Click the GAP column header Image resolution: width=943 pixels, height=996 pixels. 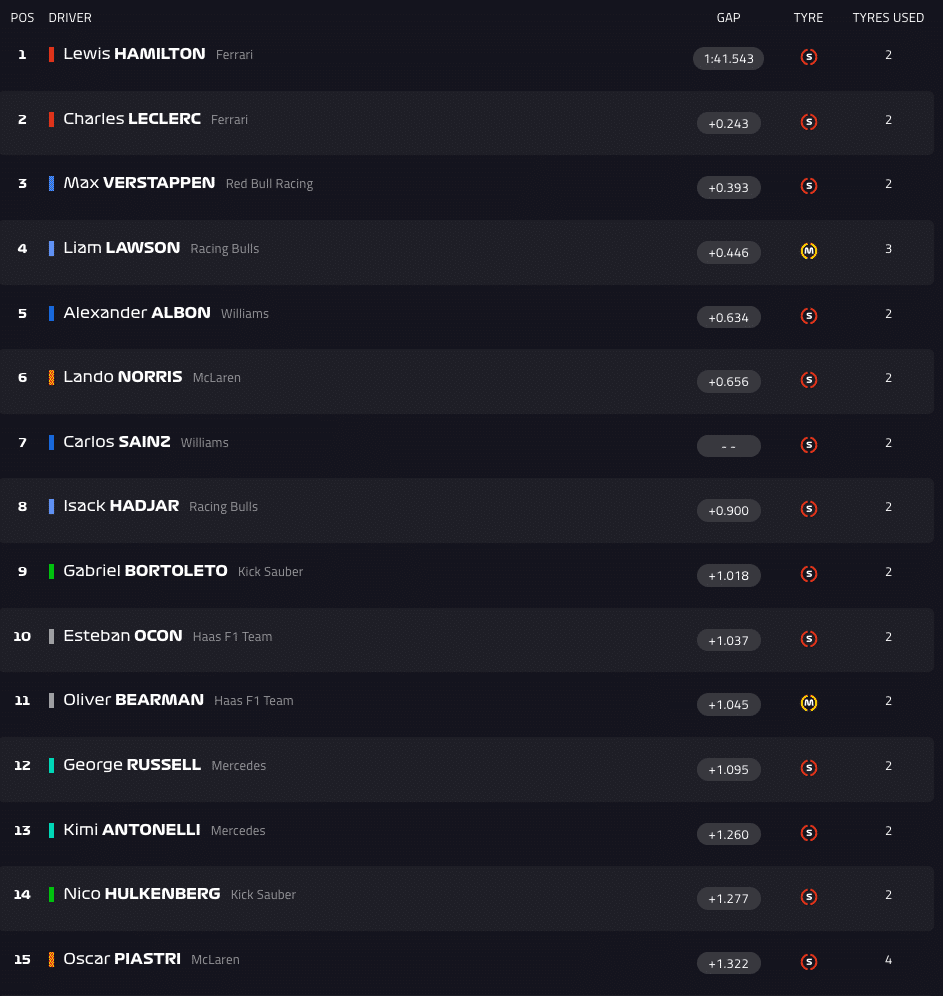pos(728,18)
